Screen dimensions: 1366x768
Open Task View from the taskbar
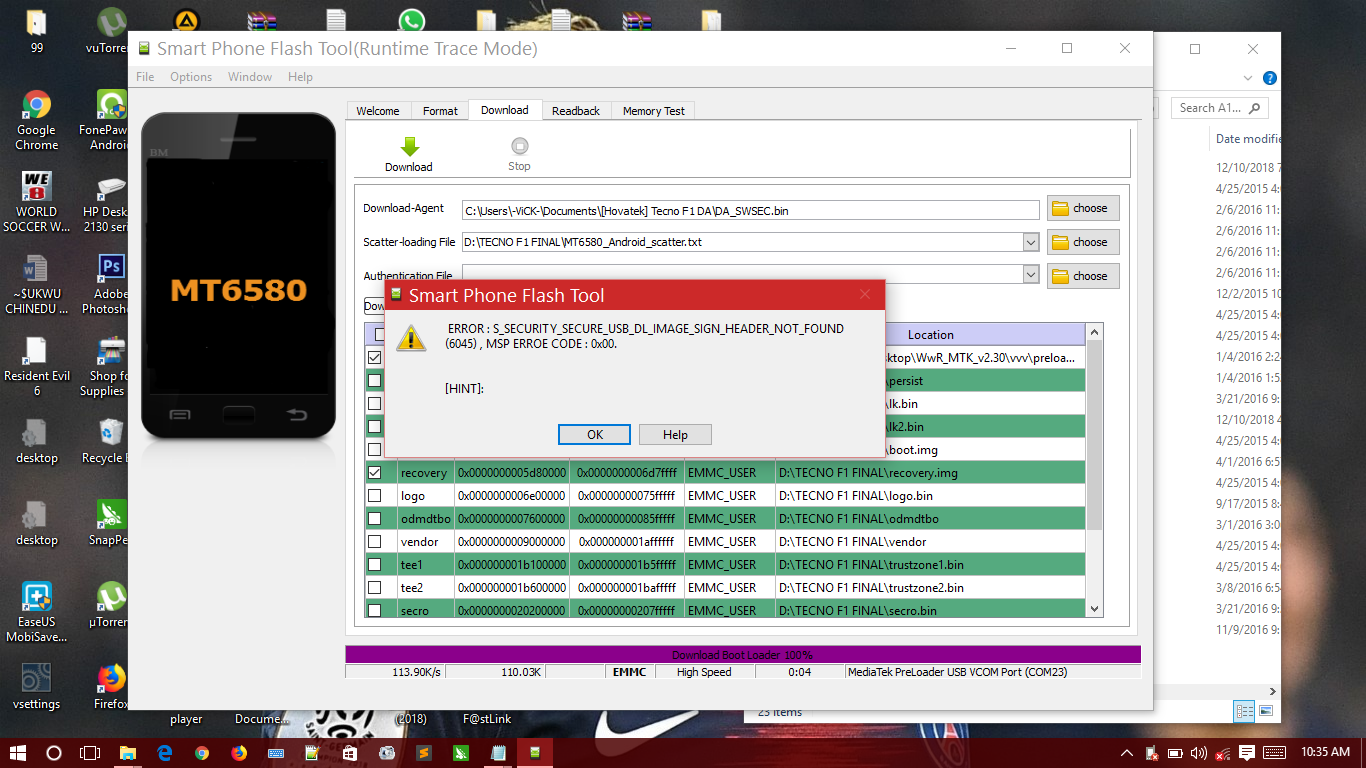pyautogui.click(x=90, y=752)
